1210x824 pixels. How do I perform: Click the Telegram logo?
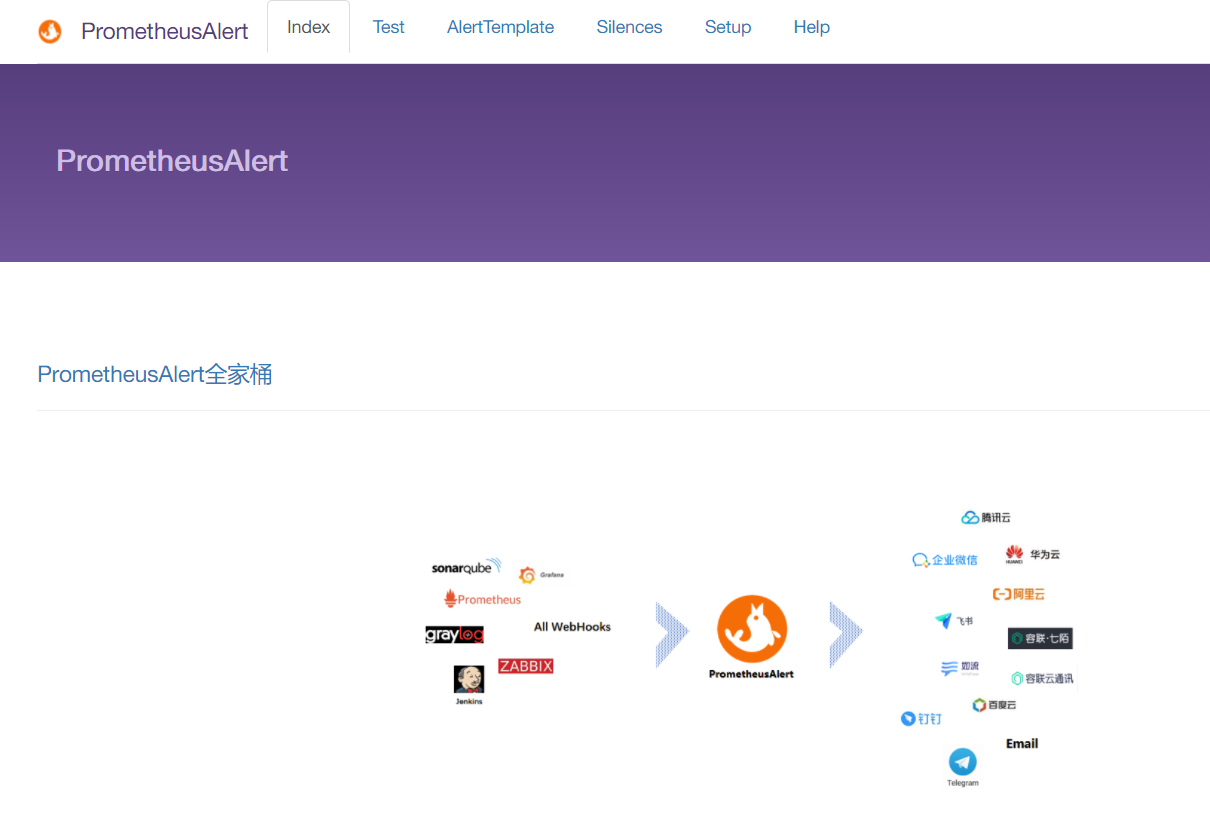[x=963, y=768]
